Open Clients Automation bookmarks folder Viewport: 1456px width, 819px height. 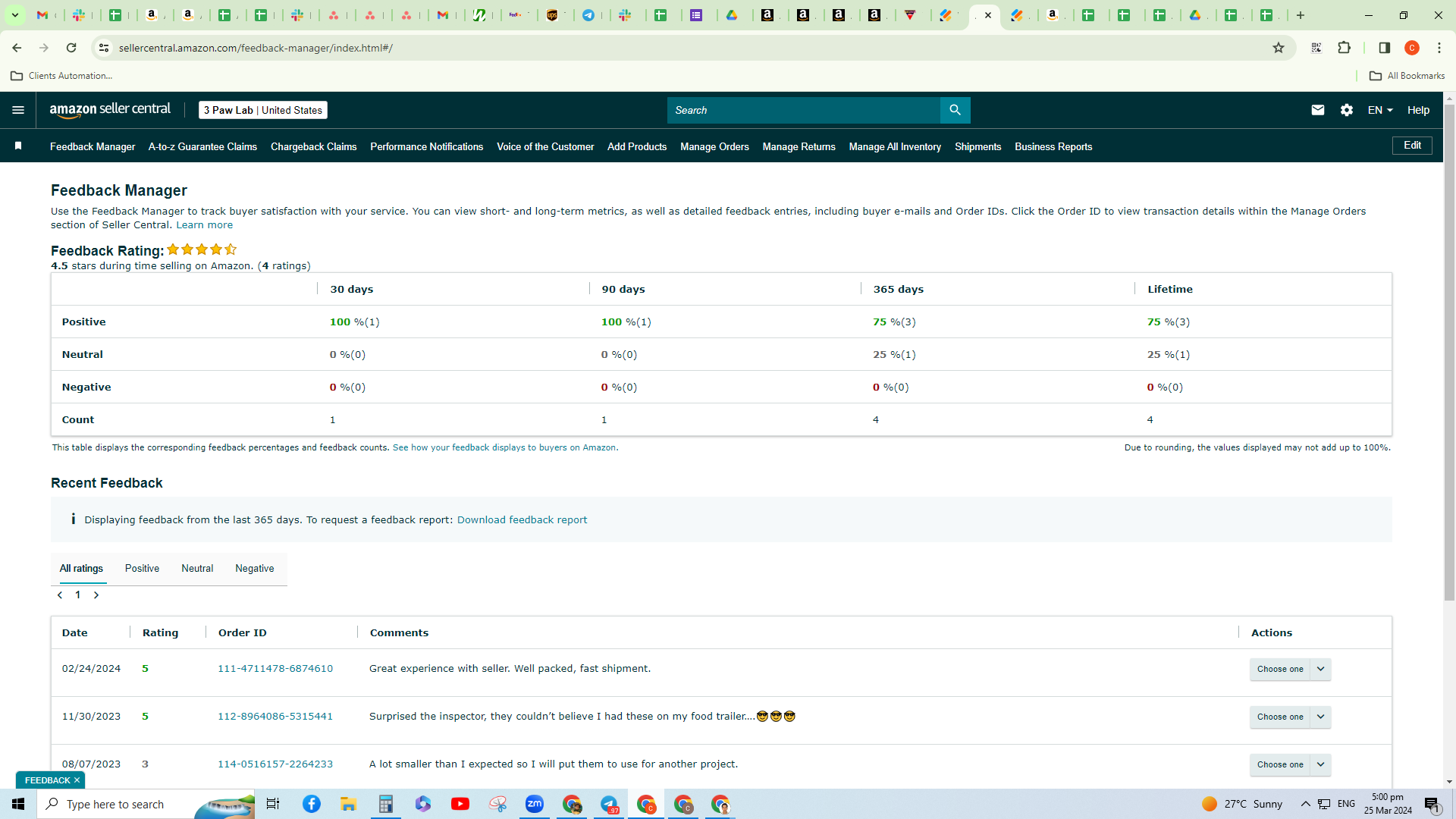pyautogui.click(x=61, y=76)
